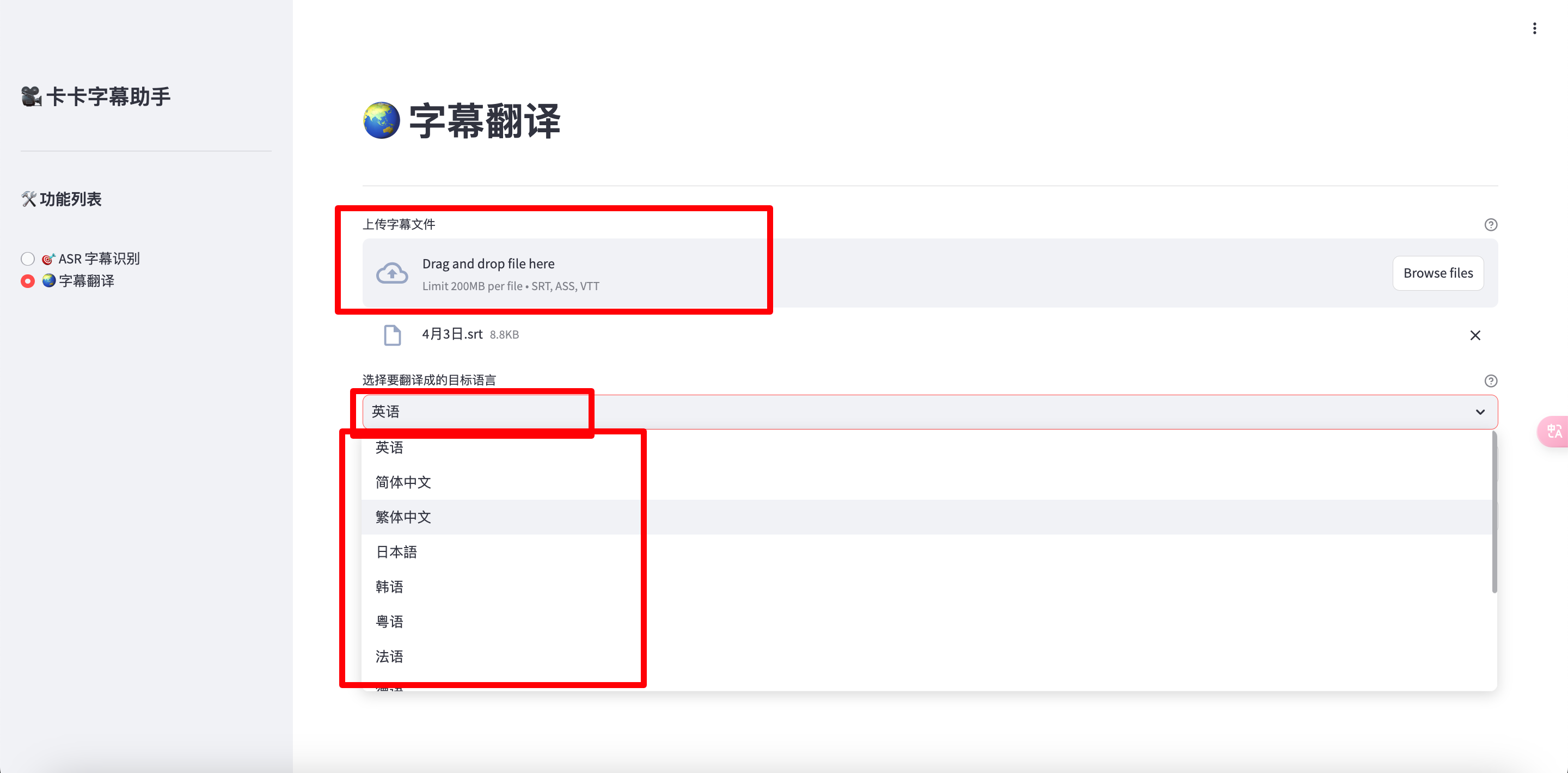This screenshot has height=773, width=1568.
Task: Open the three-dot main menu
Action: tap(1534, 29)
